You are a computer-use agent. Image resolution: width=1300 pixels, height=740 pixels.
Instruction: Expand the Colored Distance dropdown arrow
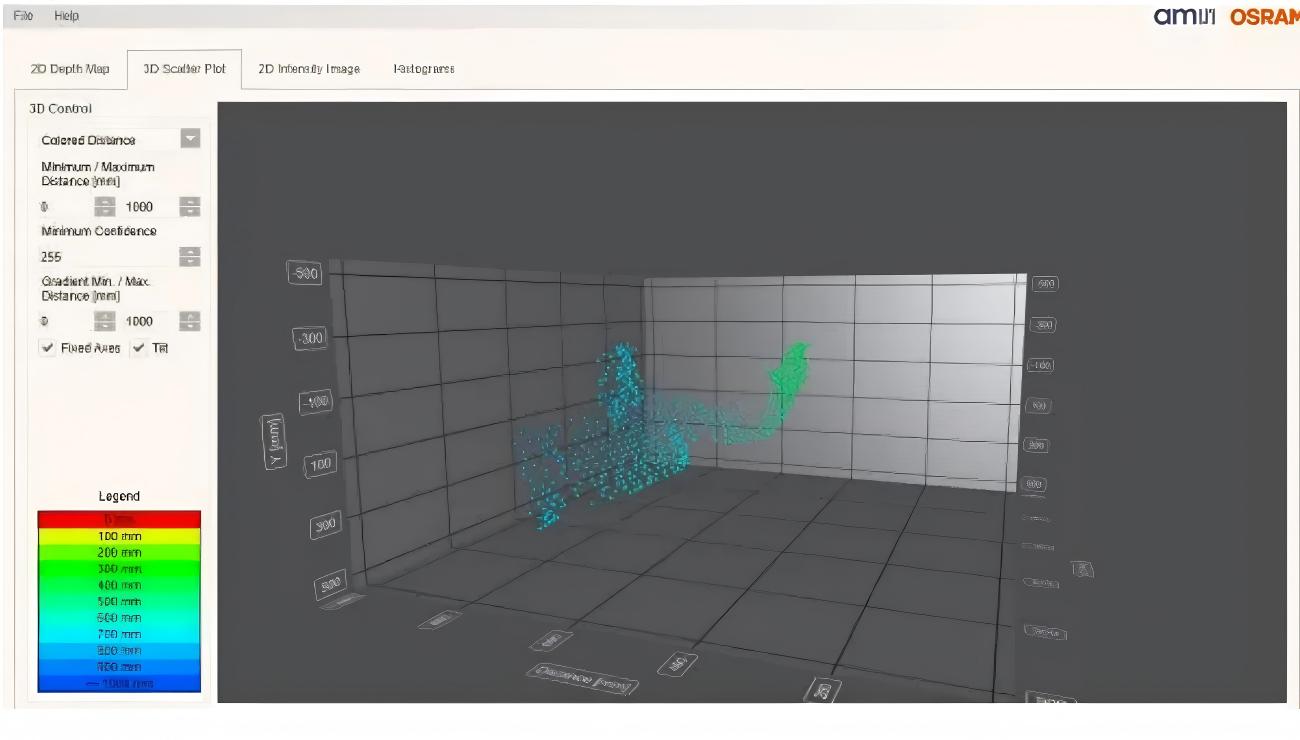190,139
